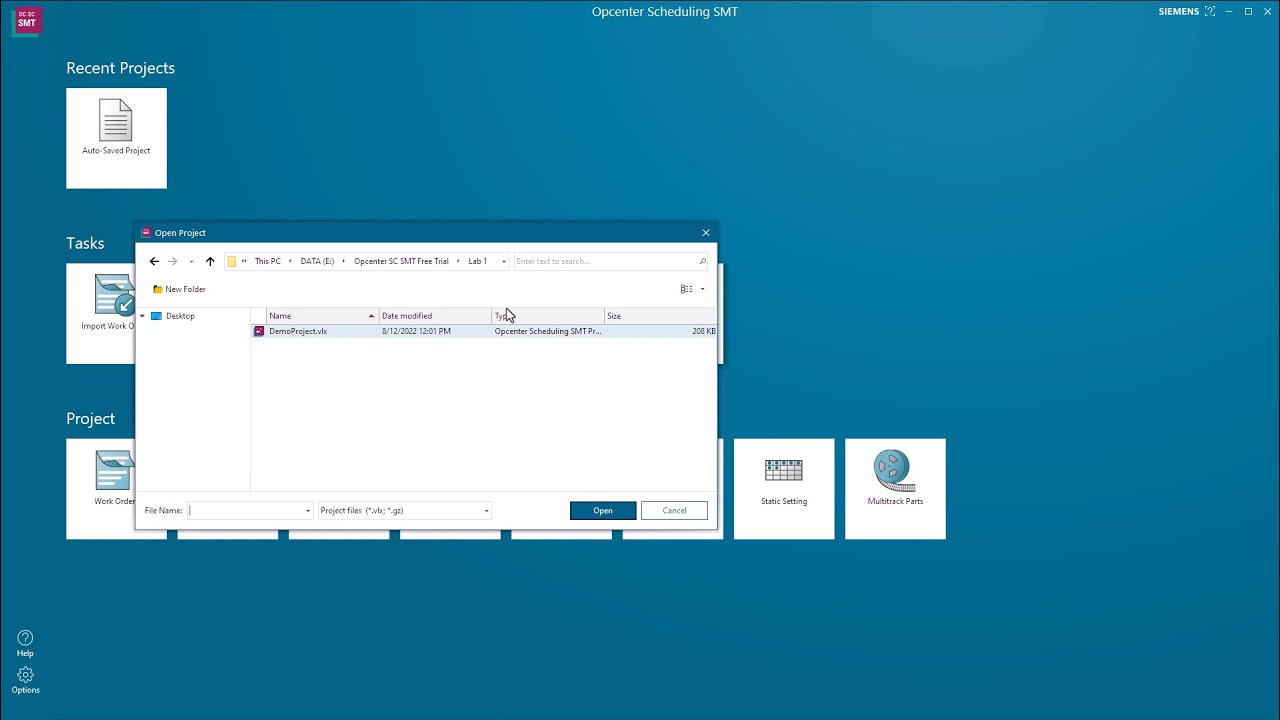Go forward in the Open Project dialog
This screenshot has width=1280, height=720.
(x=172, y=261)
